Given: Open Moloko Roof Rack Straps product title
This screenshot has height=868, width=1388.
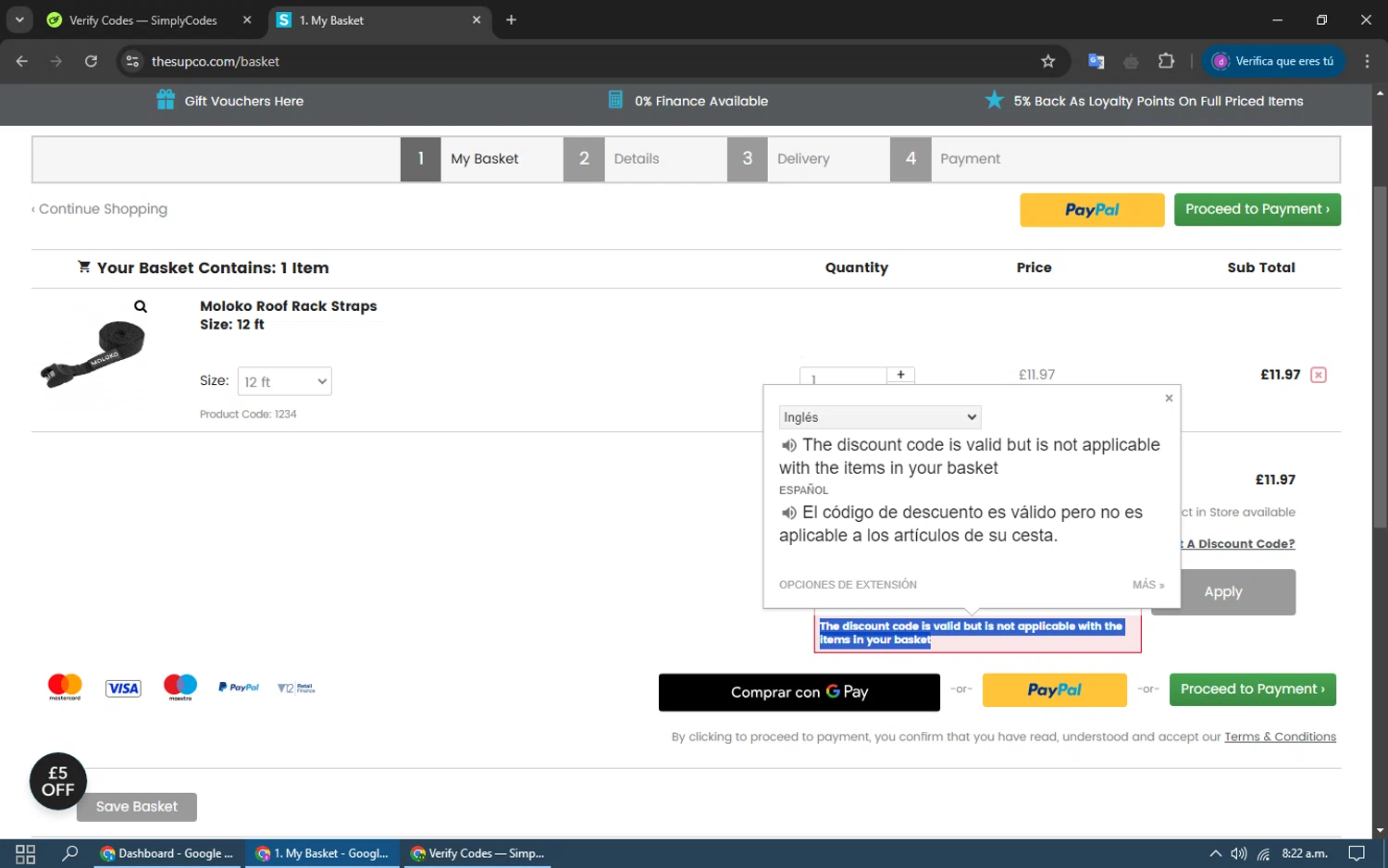Looking at the screenshot, I should pyautogui.click(x=289, y=306).
